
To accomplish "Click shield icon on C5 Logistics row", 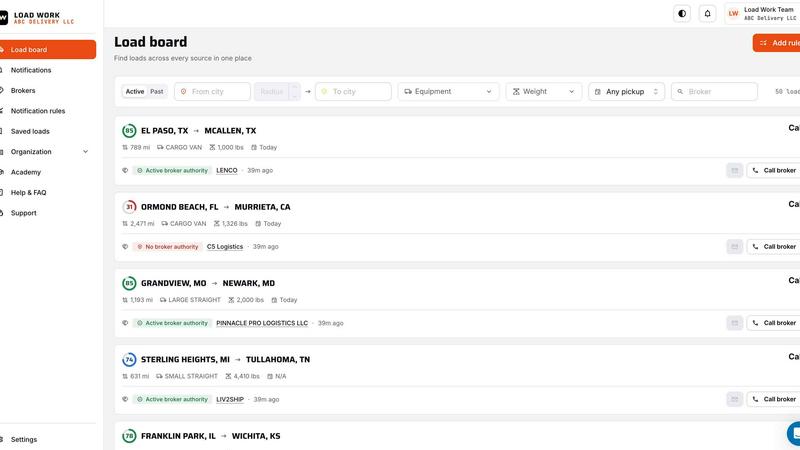I will tap(125, 246).
